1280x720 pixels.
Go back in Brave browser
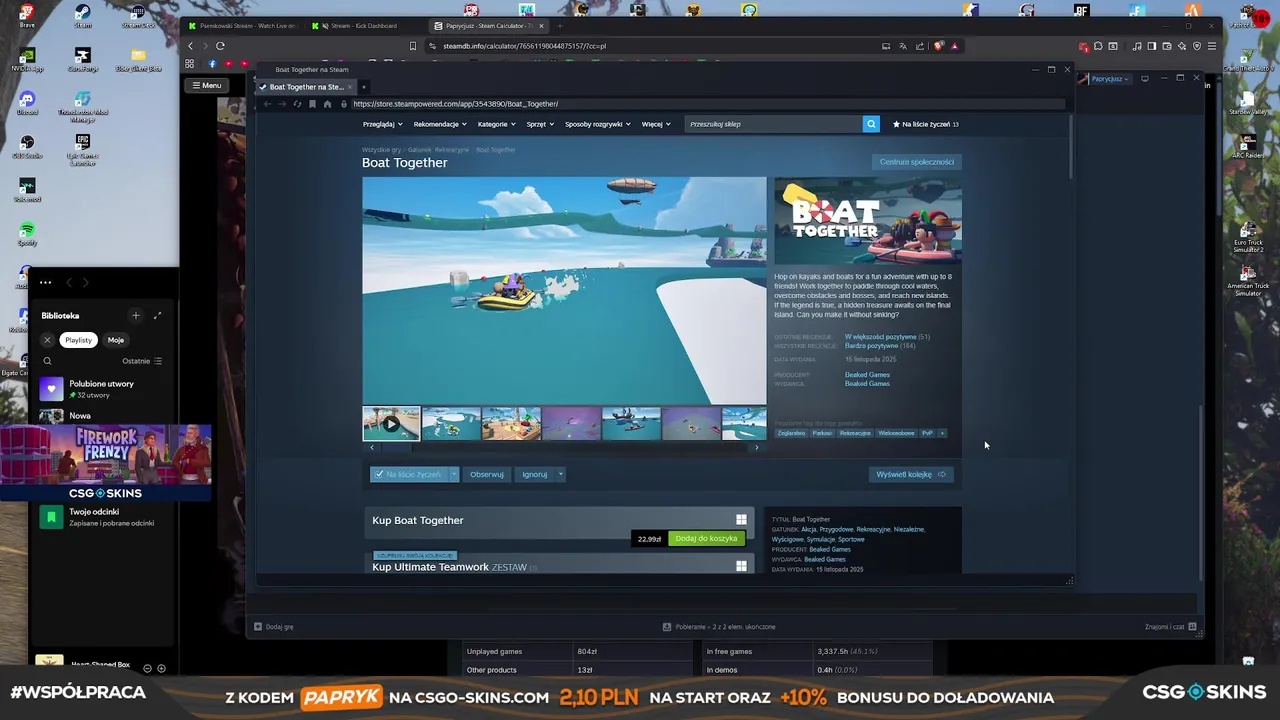[190, 46]
